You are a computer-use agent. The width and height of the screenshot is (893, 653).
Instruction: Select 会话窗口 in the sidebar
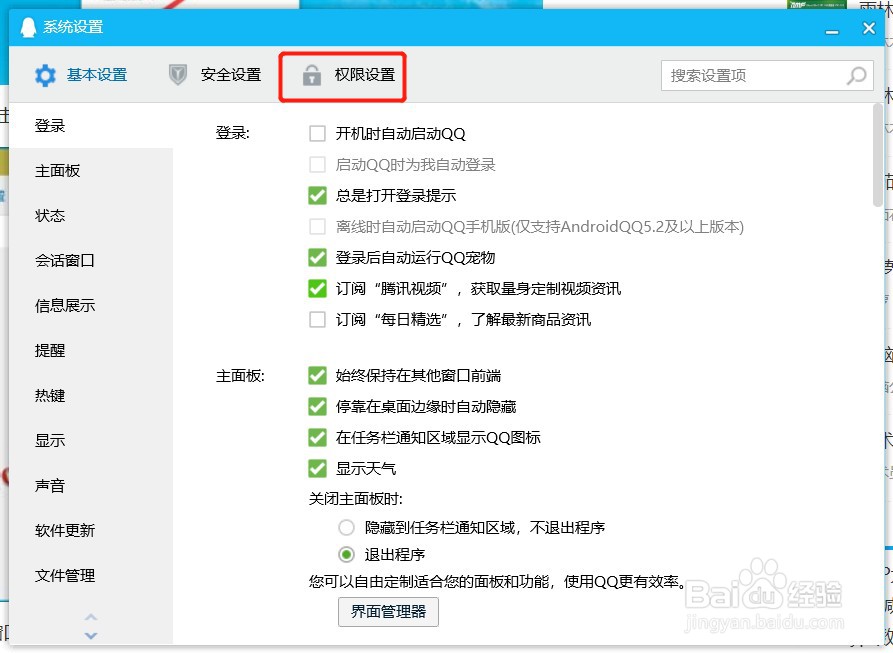pyautogui.click(x=91, y=260)
